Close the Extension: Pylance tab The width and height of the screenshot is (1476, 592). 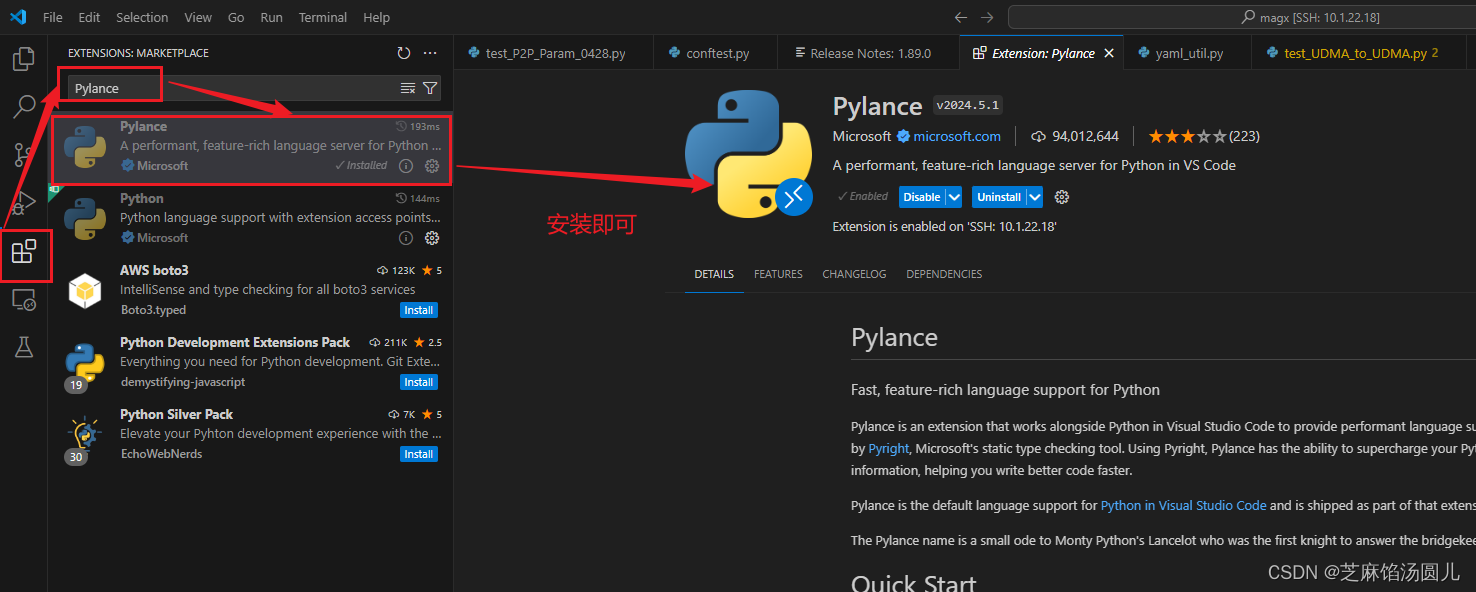[x=1109, y=53]
